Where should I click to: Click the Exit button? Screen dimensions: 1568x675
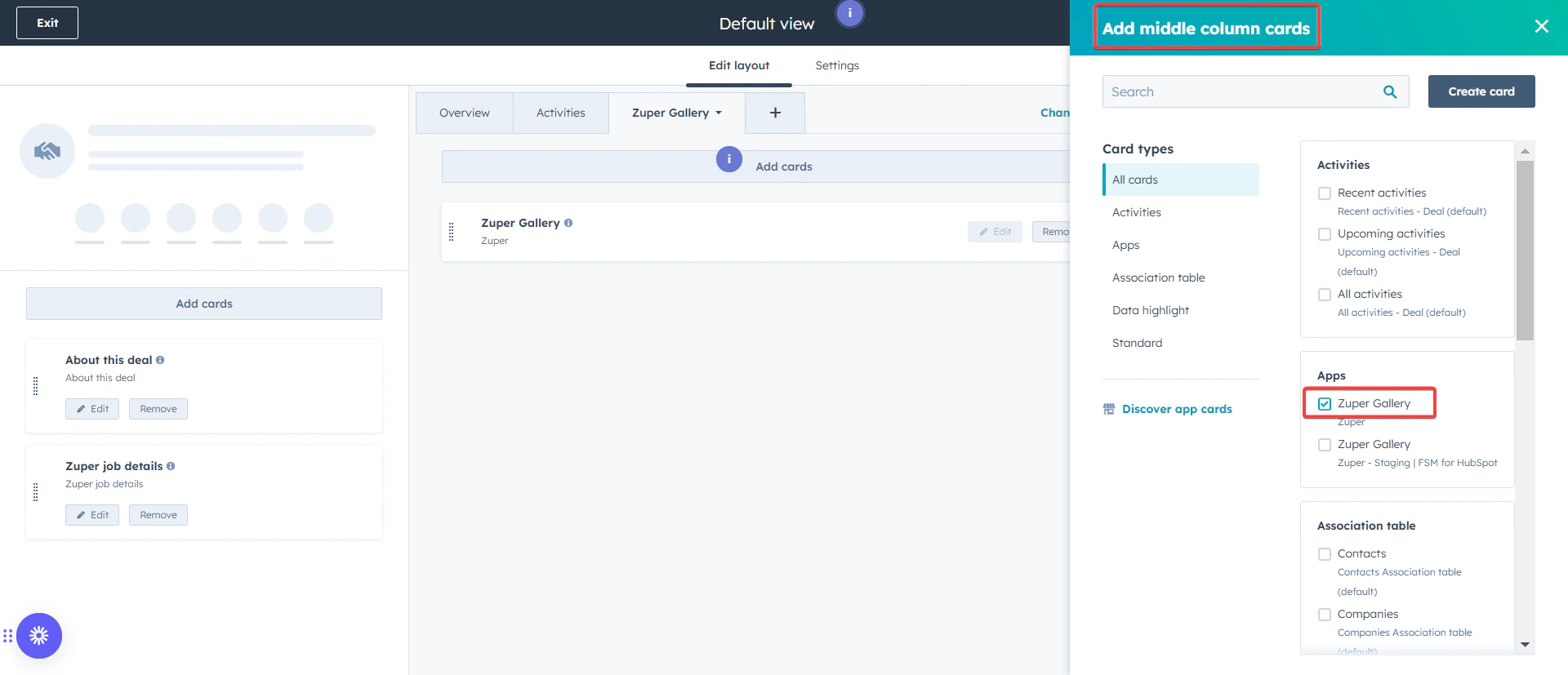[x=47, y=23]
